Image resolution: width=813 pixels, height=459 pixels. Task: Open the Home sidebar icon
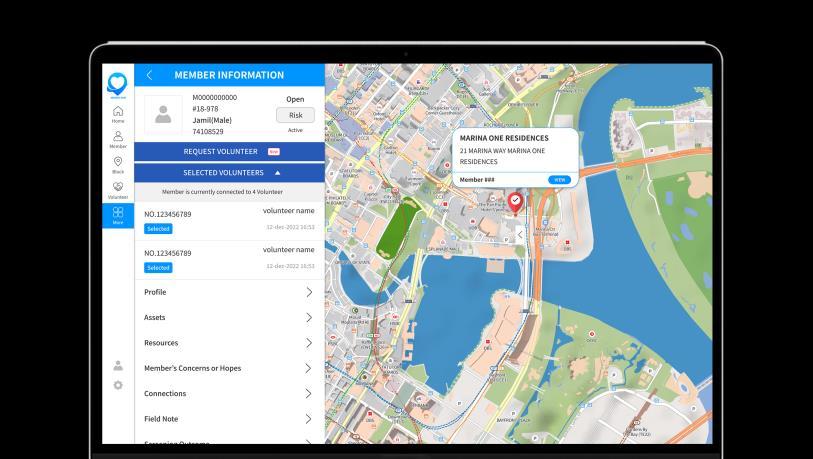[x=118, y=114]
